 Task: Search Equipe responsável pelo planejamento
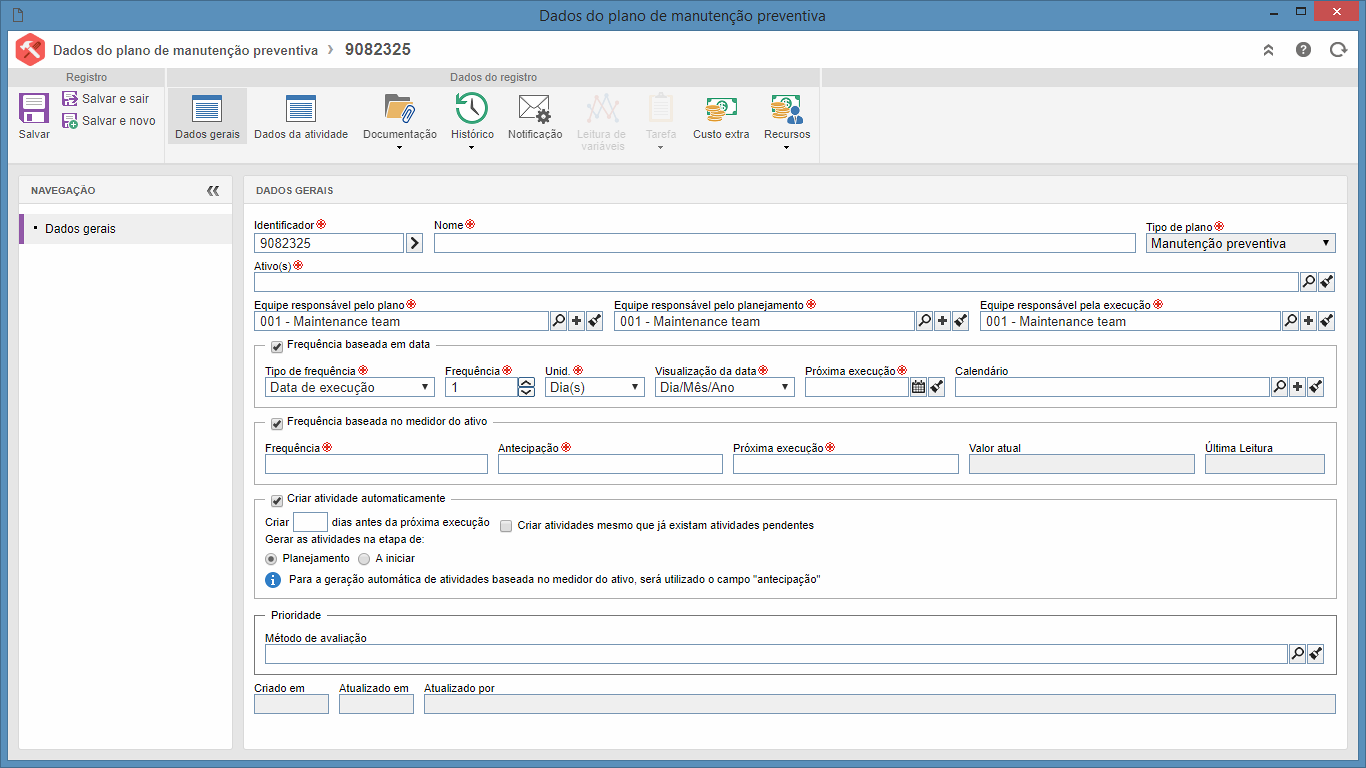click(x=924, y=321)
